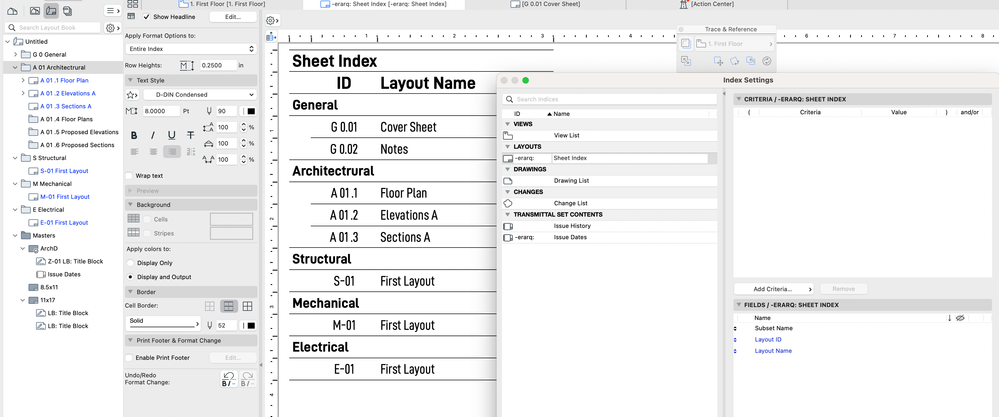The image size is (999, 417).
Task: Open the text favorites star popup
Action: tap(132, 95)
